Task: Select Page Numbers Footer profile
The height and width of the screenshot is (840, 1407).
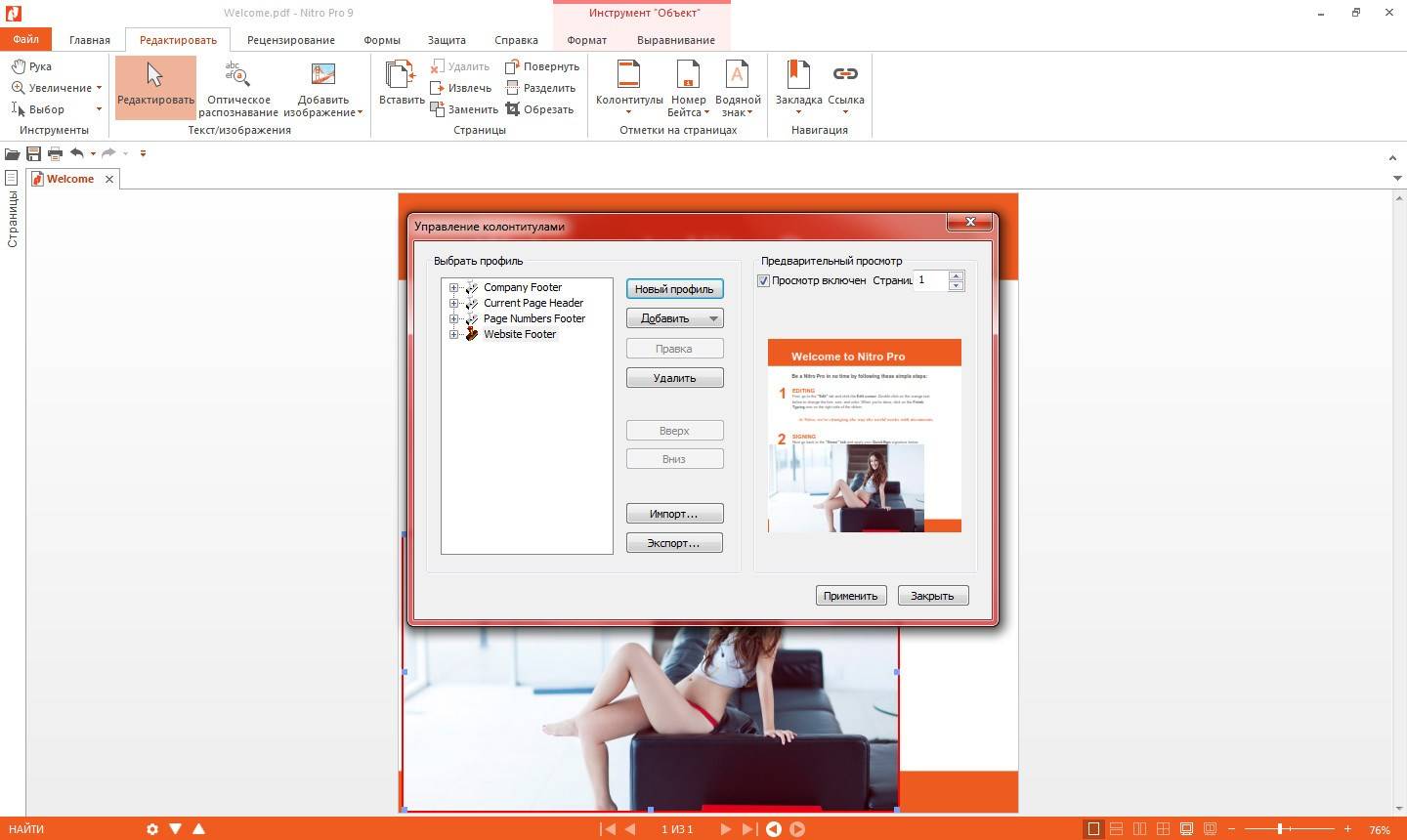Action: coord(533,318)
